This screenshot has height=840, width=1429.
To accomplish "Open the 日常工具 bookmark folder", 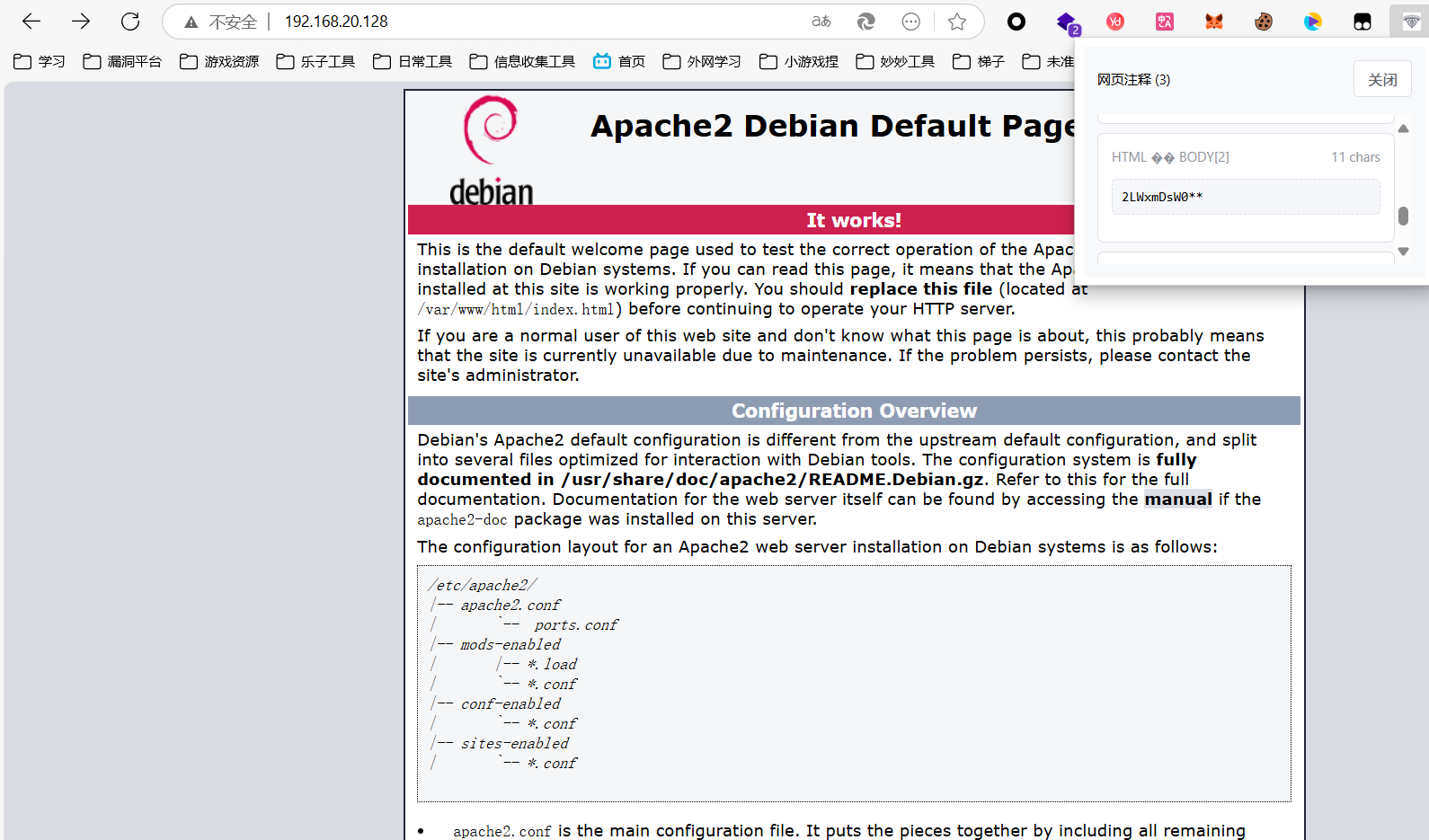I will [413, 61].
